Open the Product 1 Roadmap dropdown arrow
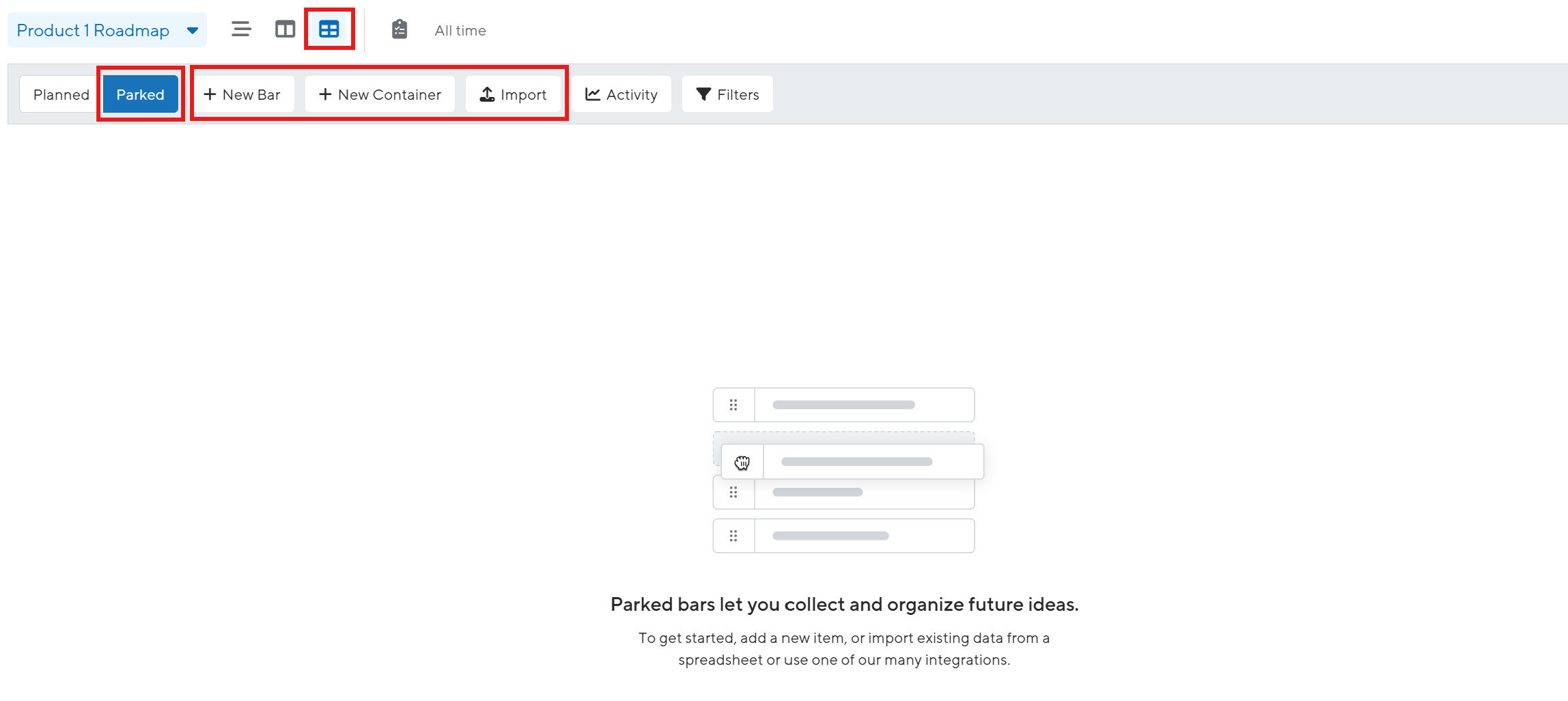The height and width of the screenshot is (701, 1568). click(193, 31)
